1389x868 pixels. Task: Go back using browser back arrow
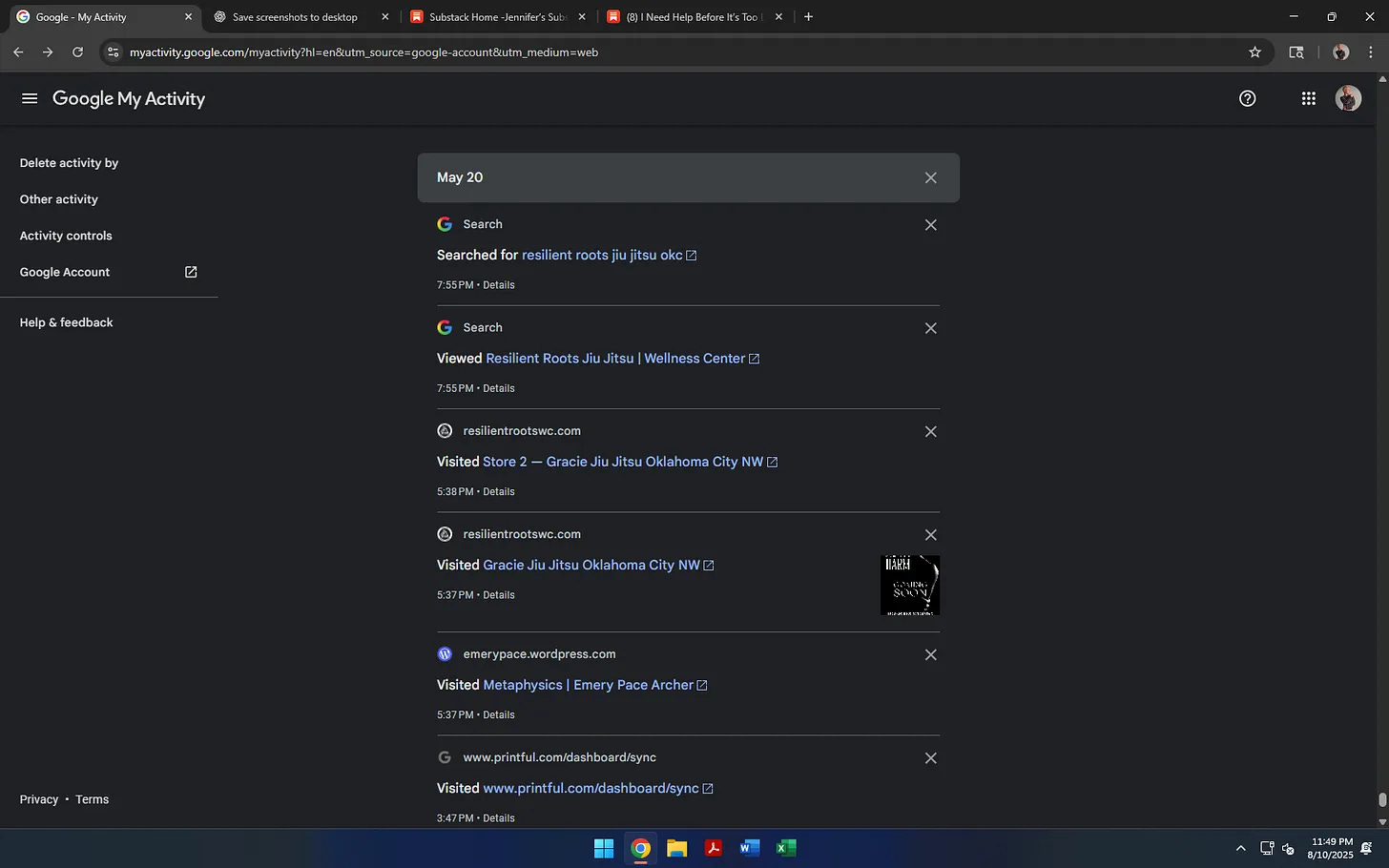pos(18,52)
